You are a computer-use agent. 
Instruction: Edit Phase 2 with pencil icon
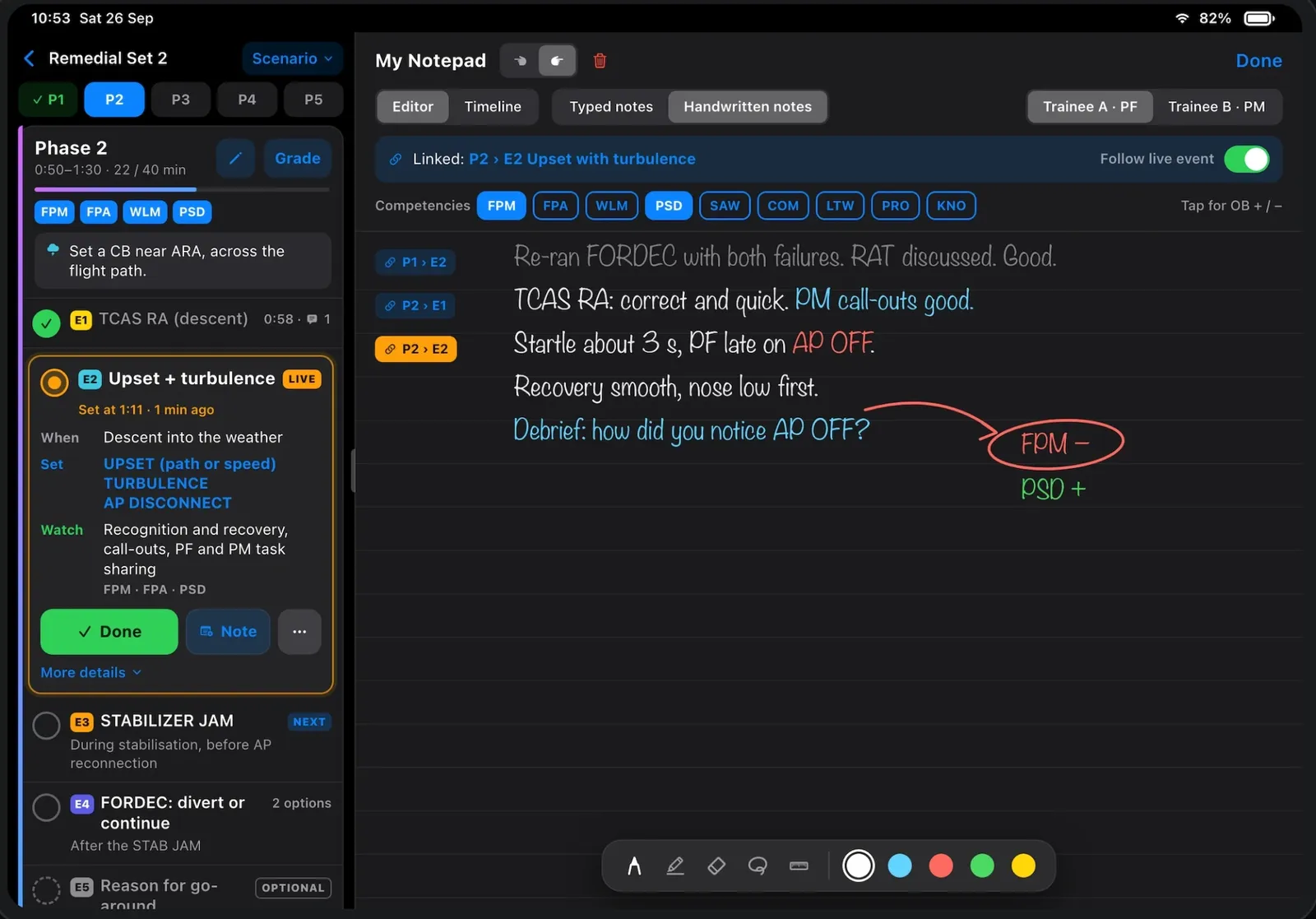tap(235, 158)
